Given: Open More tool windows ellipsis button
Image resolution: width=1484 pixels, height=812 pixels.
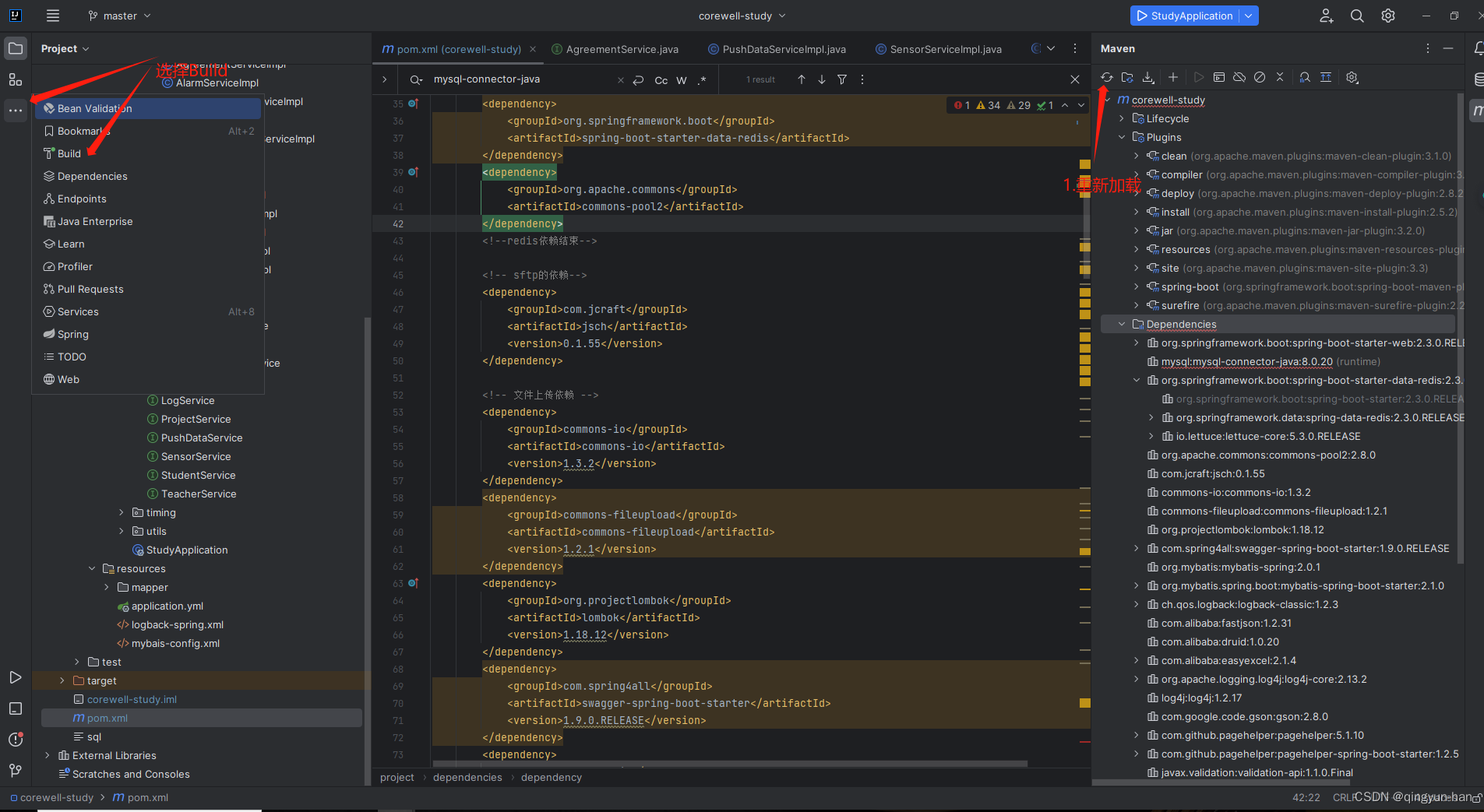Looking at the screenshot, I should [x=16, y=111].
